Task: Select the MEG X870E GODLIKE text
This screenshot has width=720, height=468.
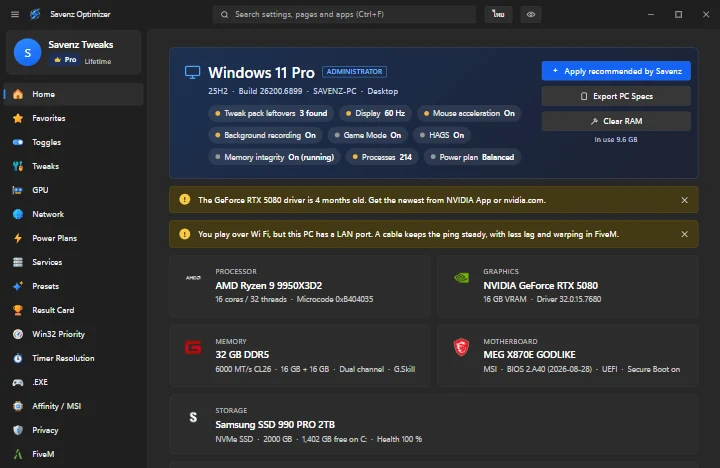Action: tap(529, 355)
